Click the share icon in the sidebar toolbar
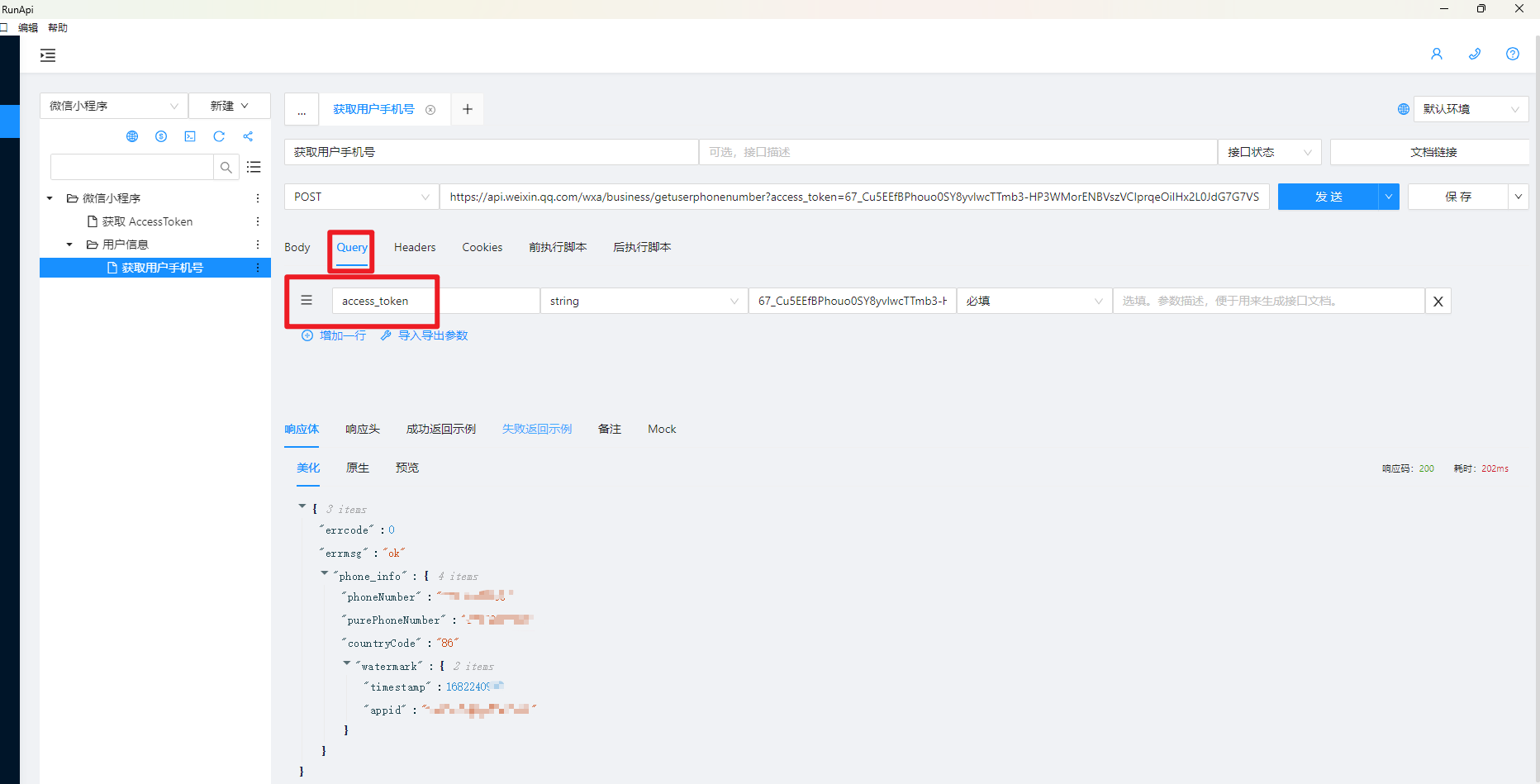 tap(248, 136)
